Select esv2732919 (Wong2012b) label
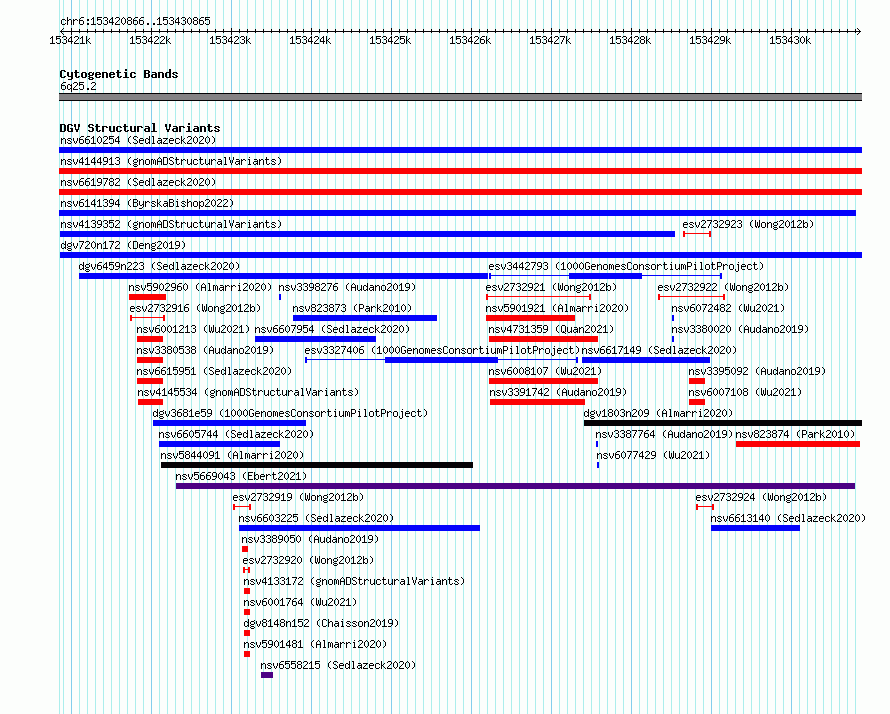Image resolution: width=890 pixels, height=714 pixels. click(298, 497)
